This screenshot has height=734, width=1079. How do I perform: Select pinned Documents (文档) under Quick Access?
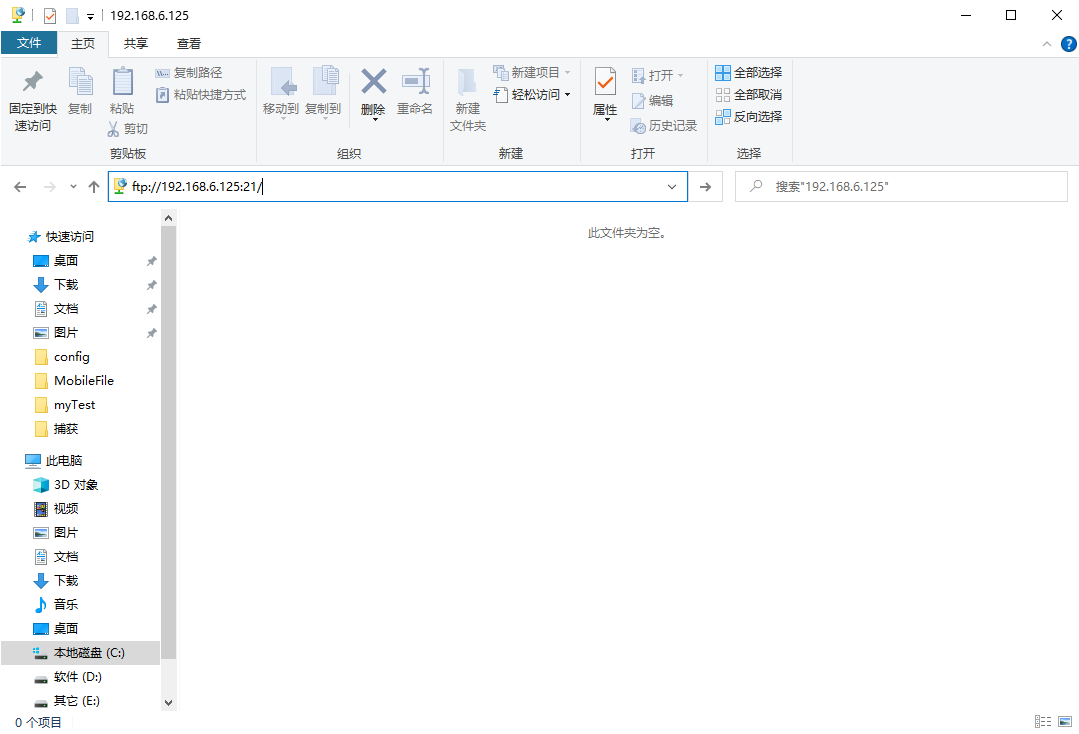click(x=56, y=309)
